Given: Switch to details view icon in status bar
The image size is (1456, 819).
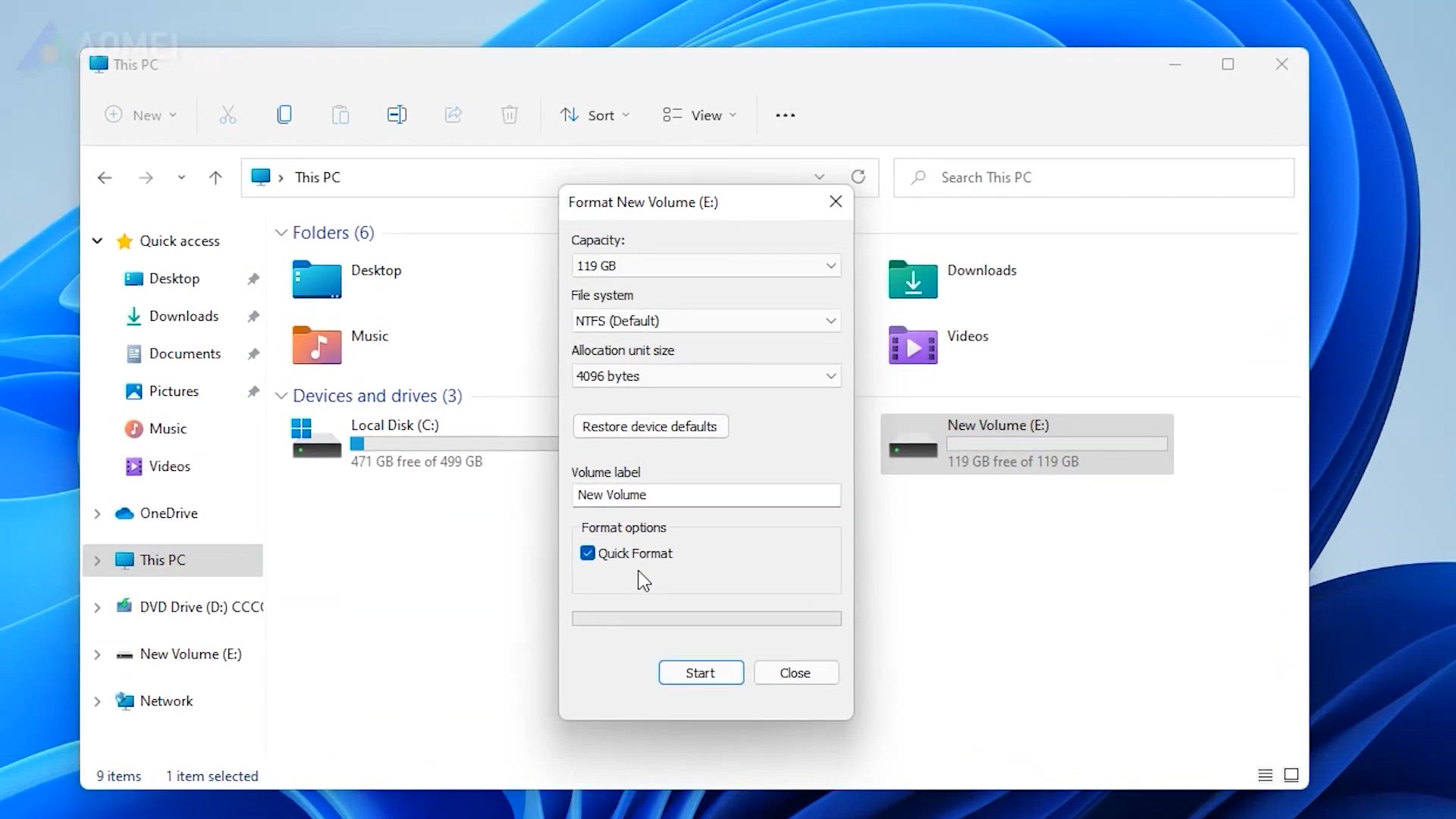Looking at the screenshot, I should click(1265, 775).
